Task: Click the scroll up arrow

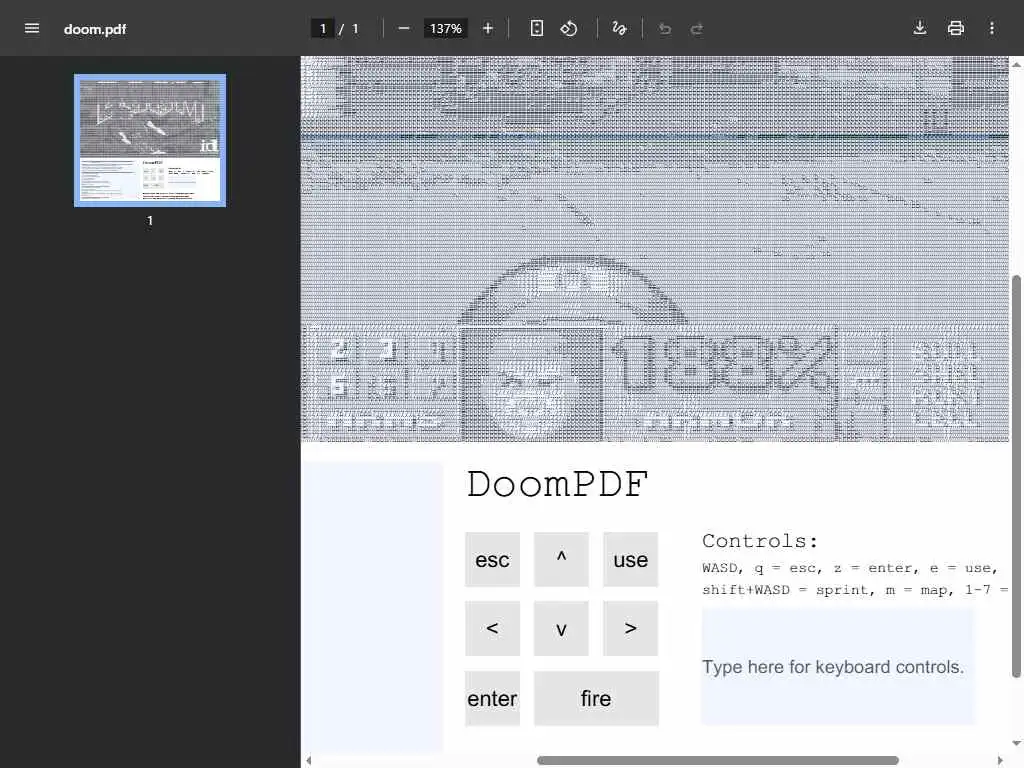Action: pos(1016,64)
